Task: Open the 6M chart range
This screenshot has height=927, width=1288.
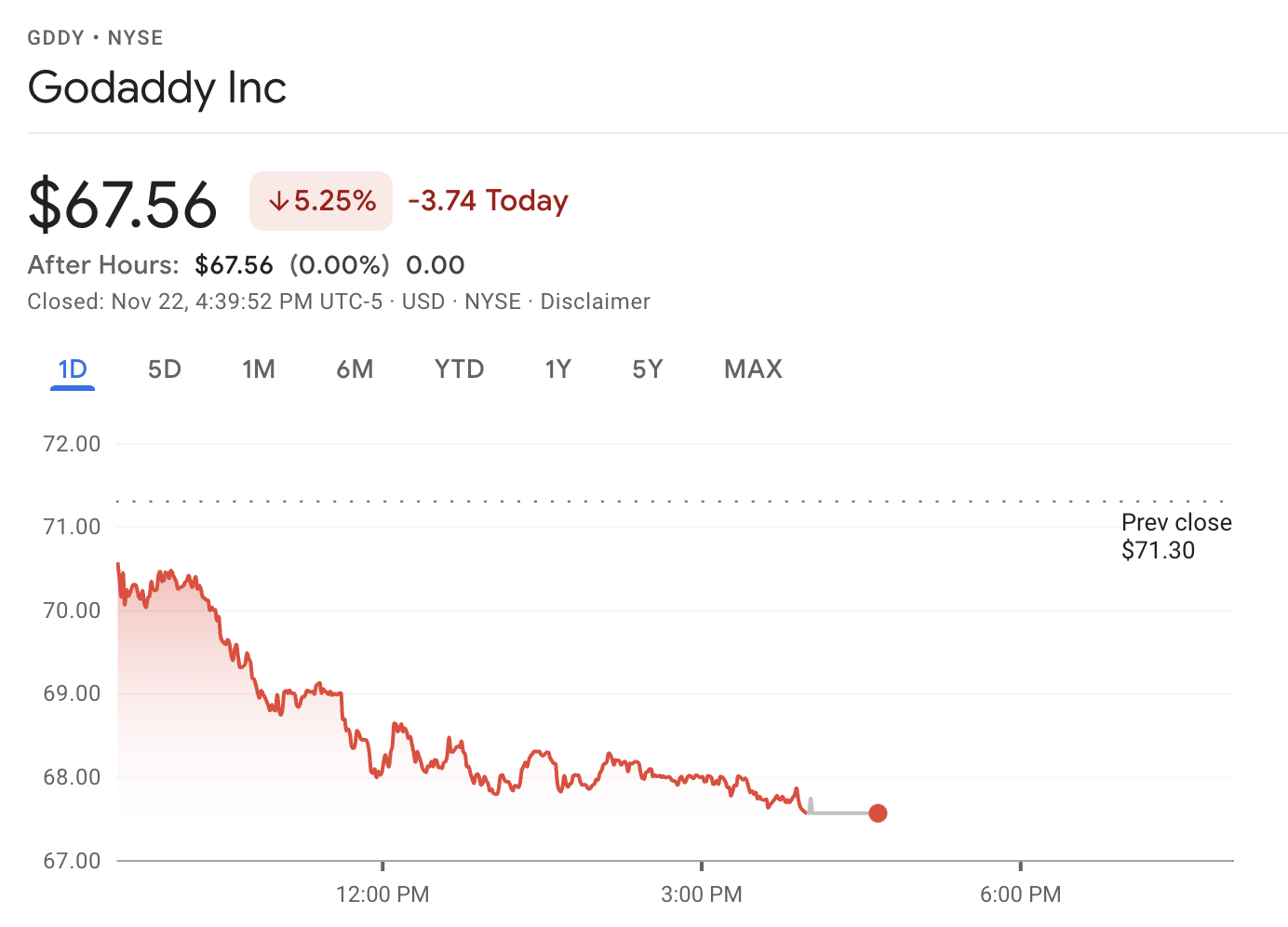Action: (355, 369)
